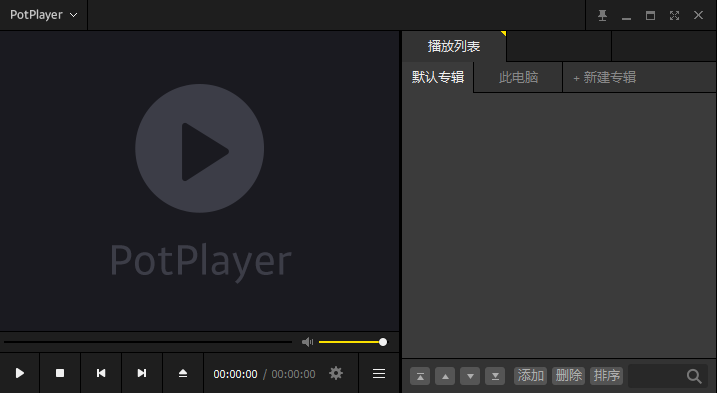The height and width of the screenshot is (393, 717).
Task: Skip to the next track
Action: [142, 373]
